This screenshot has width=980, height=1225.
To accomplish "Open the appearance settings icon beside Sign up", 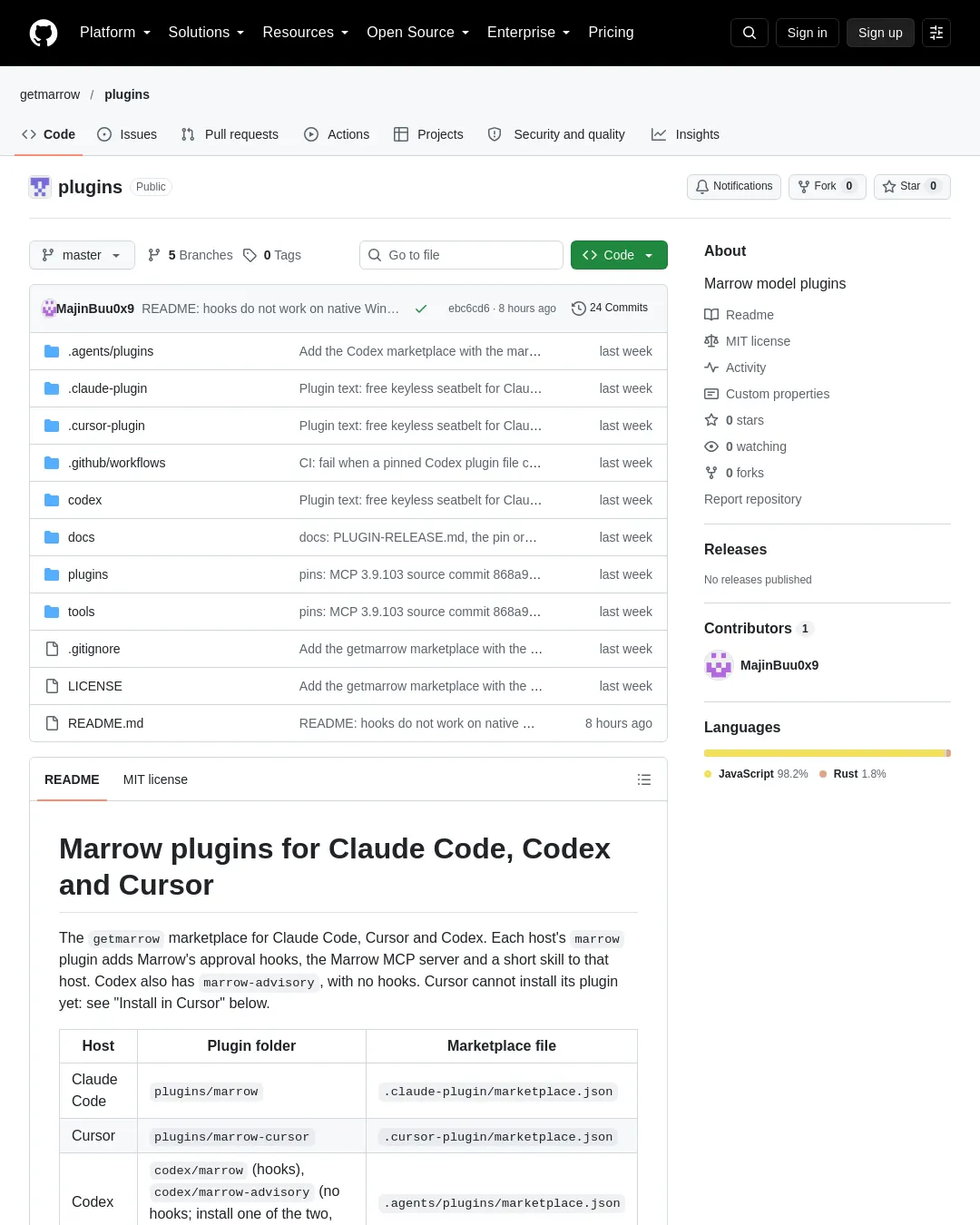I will coord(936,33).
